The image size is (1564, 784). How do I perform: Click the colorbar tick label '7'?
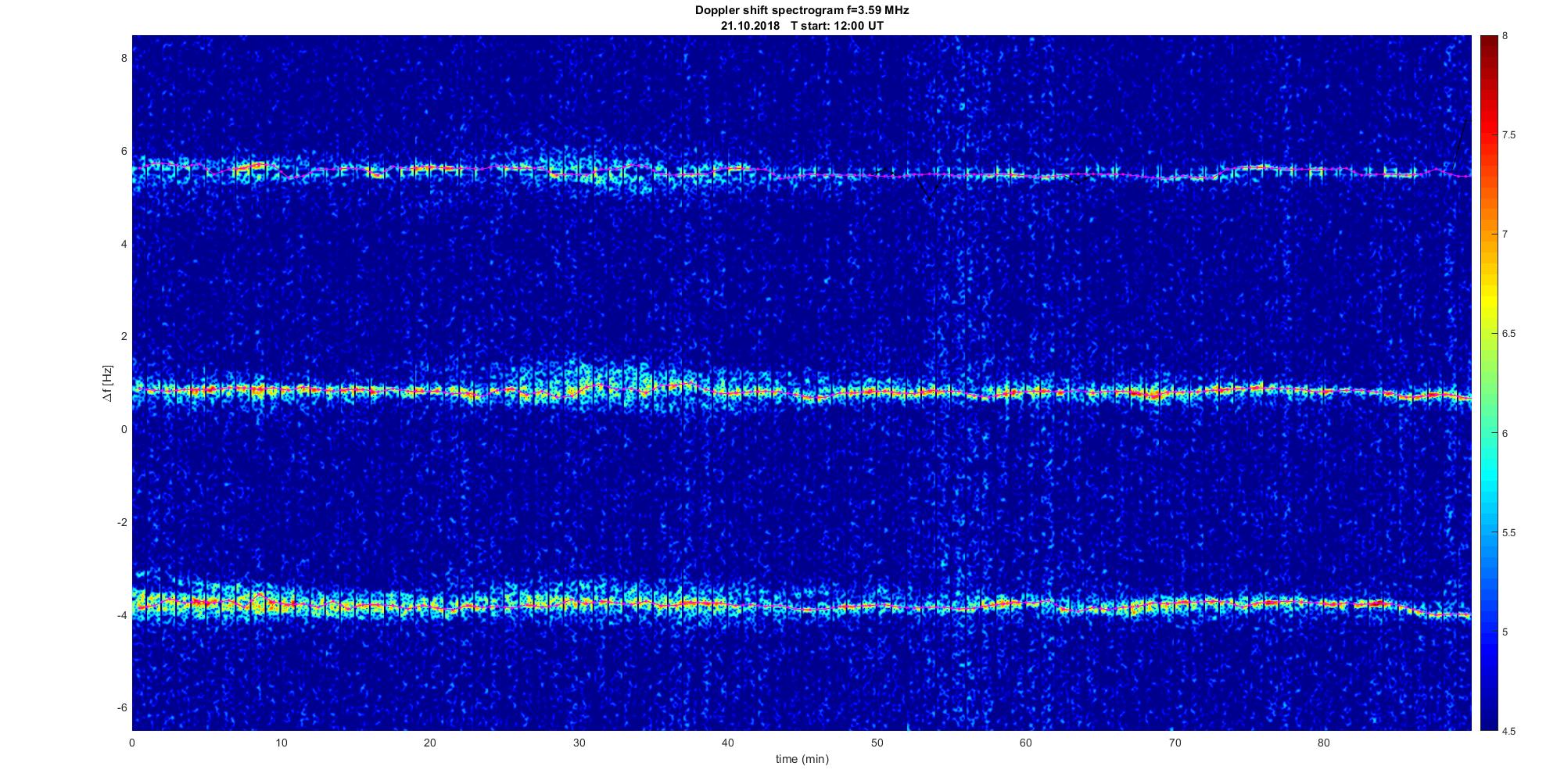(1505, 234)
